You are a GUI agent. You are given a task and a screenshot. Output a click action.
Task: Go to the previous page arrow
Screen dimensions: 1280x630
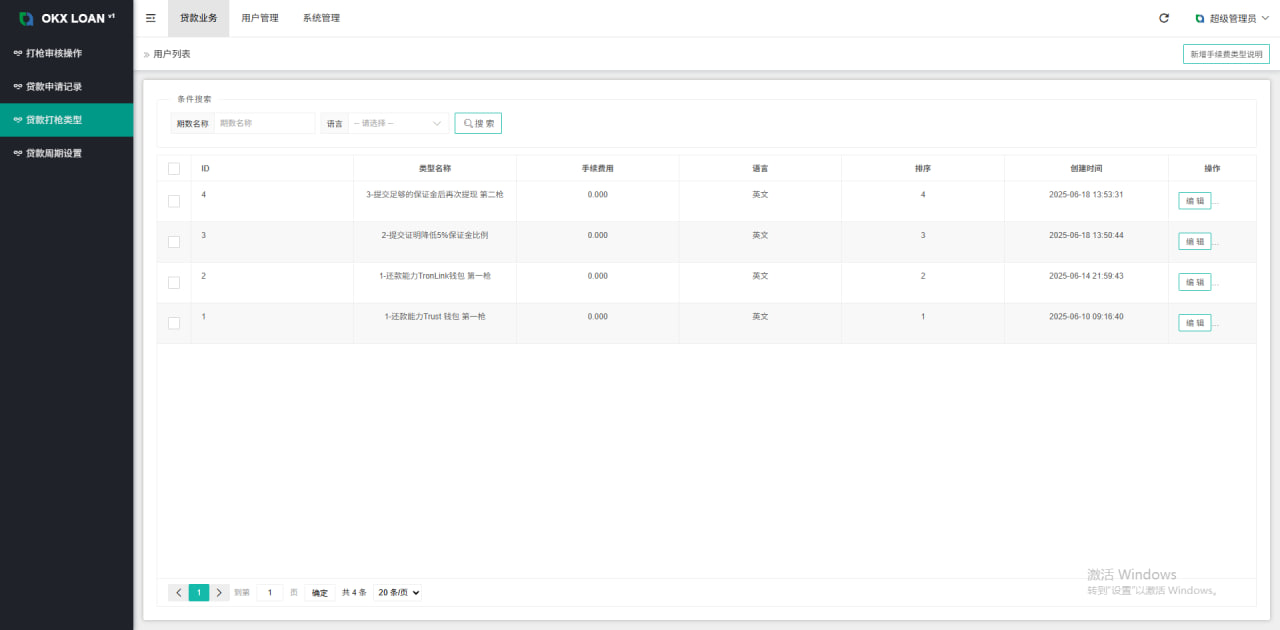(179, 592)
